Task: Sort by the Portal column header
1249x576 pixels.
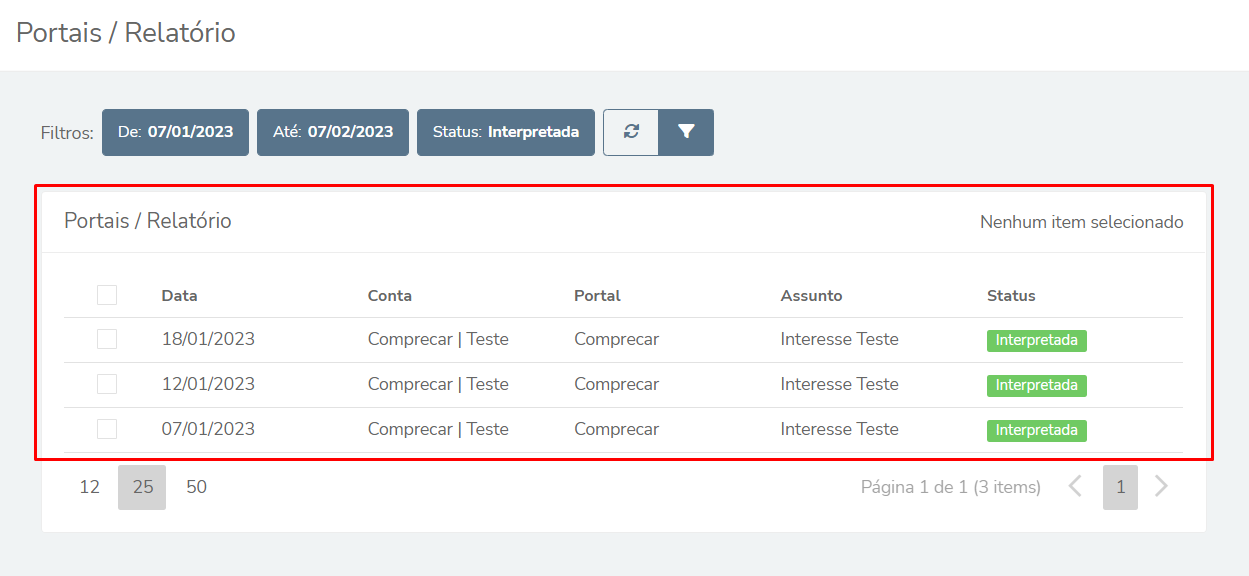Action: point(597,296)
